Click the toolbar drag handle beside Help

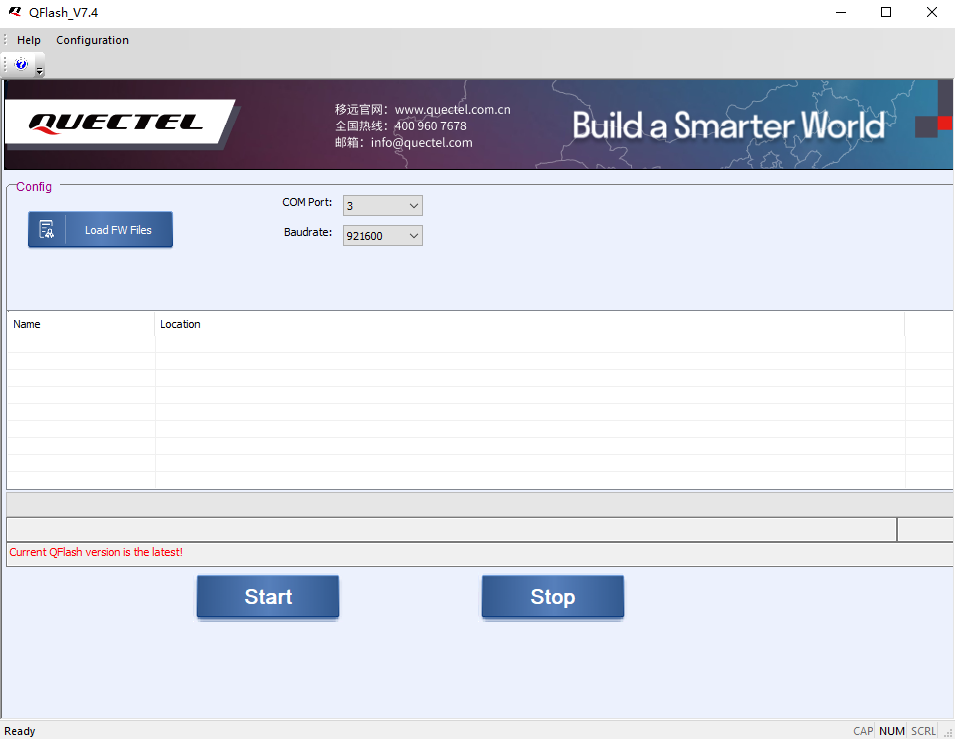[5, 40]
